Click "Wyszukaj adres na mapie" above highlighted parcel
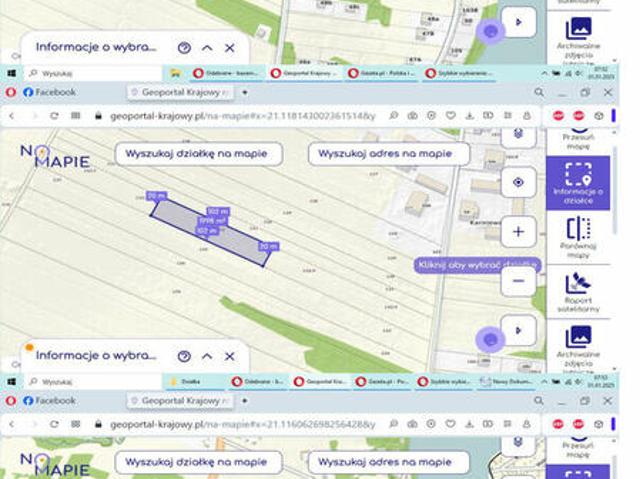Image resolution: width=640 pixels, height=479 pixels. [x=389, y=154]
